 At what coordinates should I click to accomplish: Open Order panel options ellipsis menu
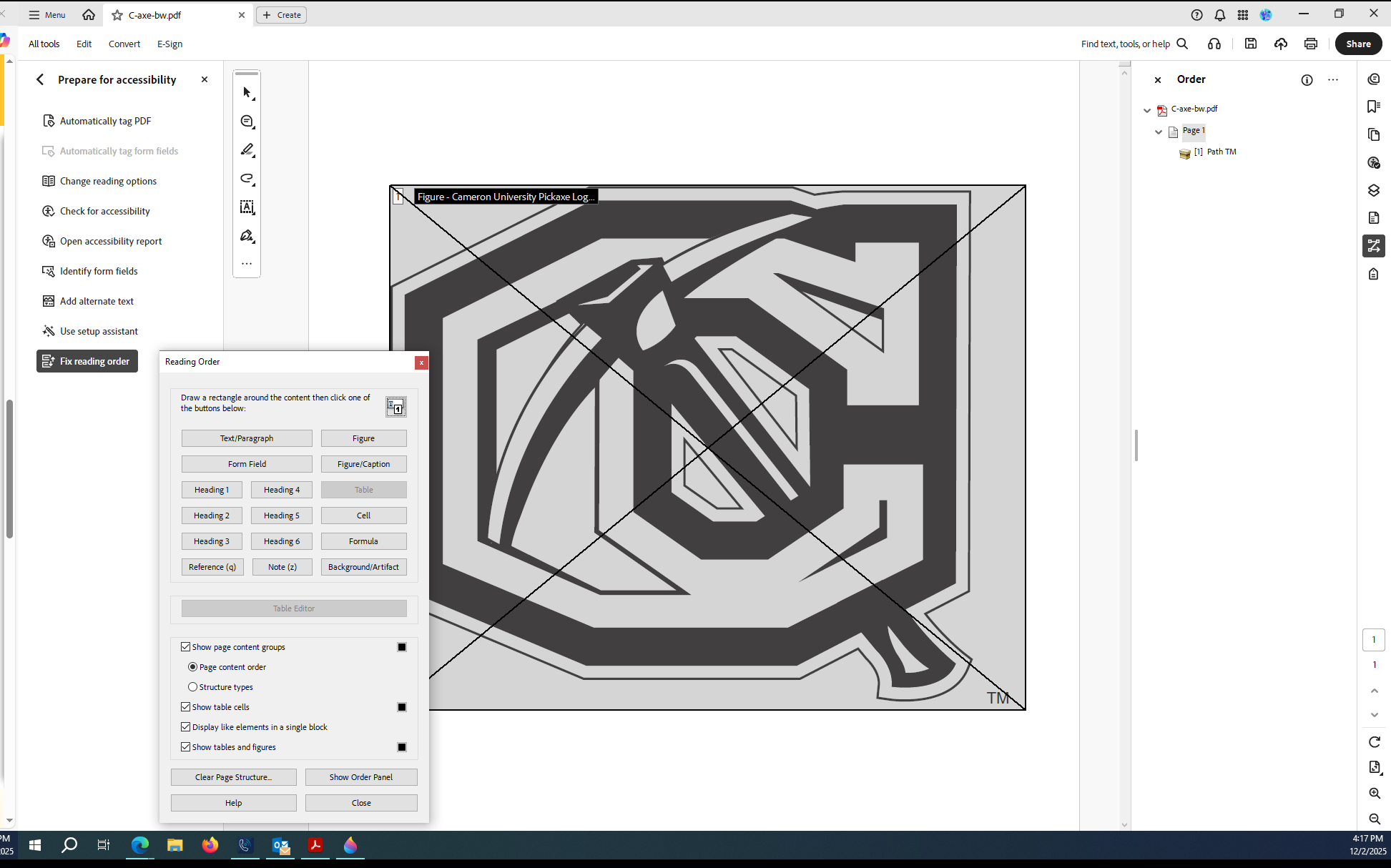(1333, 79)
